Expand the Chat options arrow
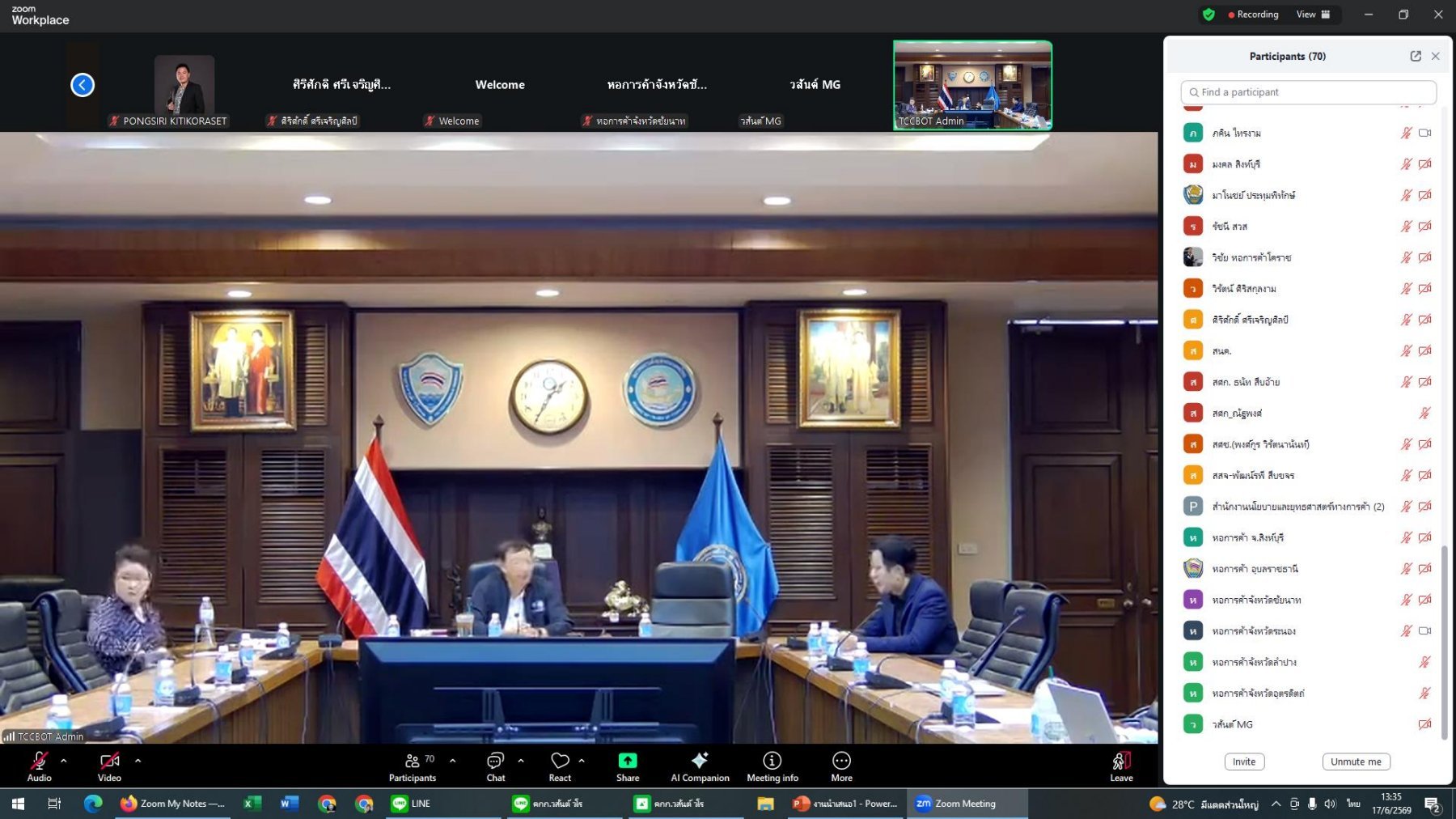The width and height of the screenshot is (1456, 819). [x=520, y=761]
